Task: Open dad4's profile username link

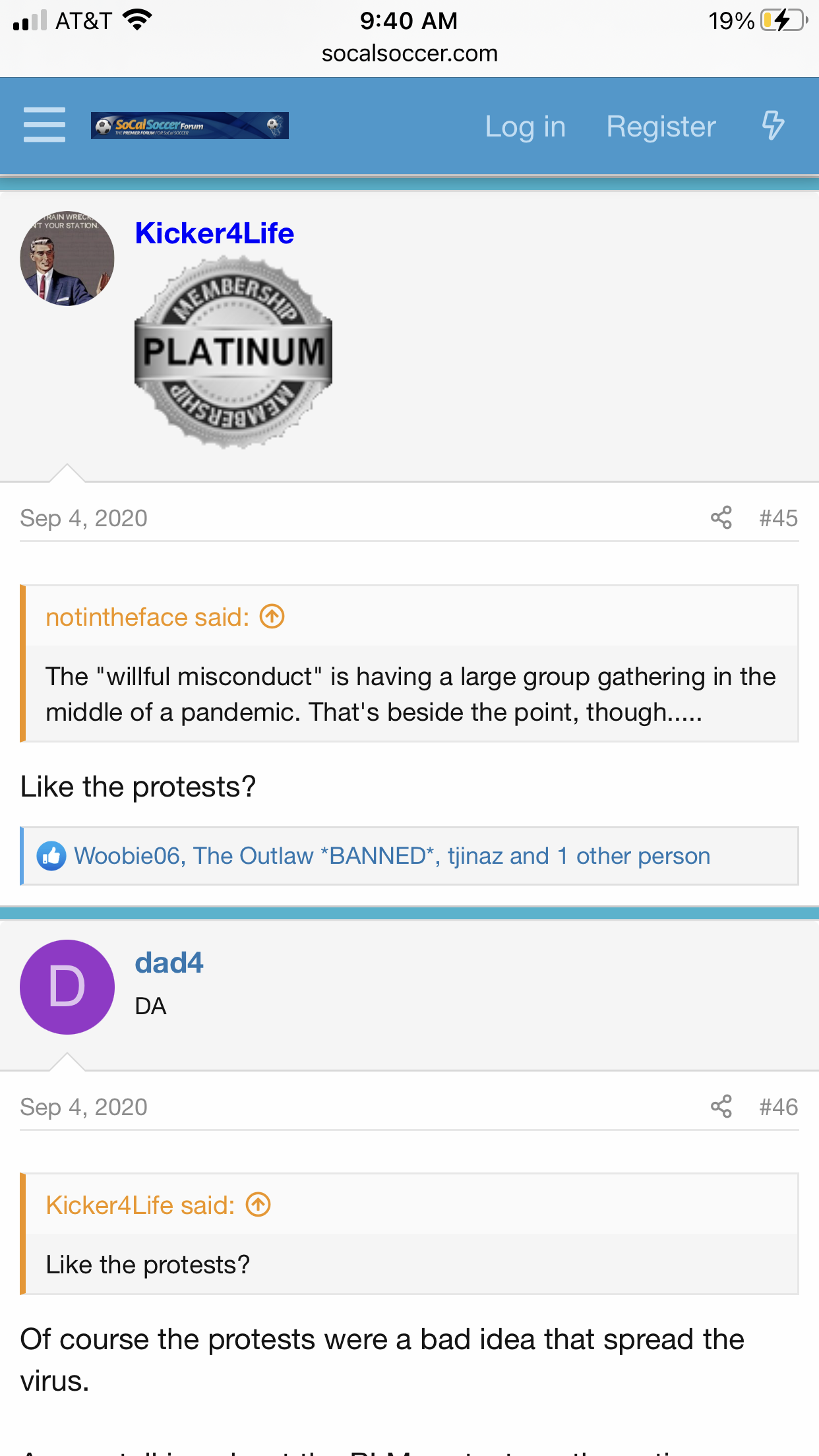Action: 169,963
